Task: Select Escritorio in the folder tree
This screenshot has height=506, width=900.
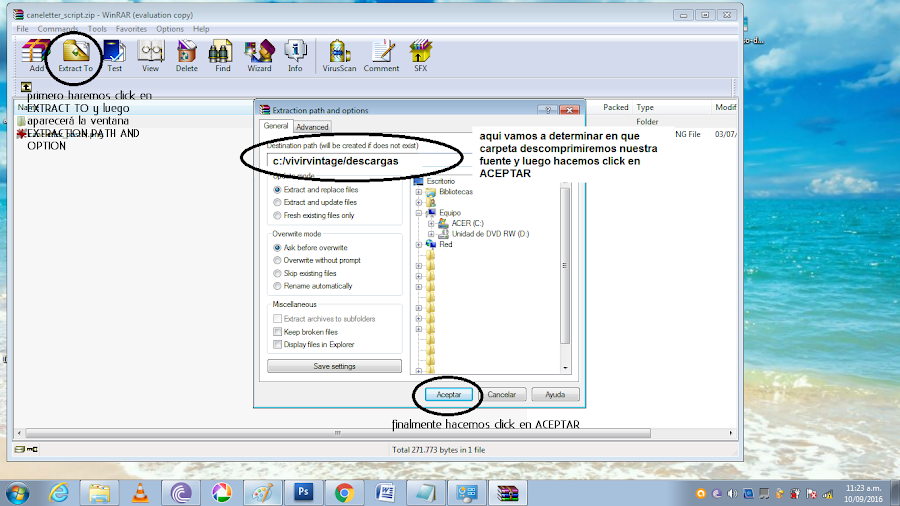Action: coord(440,181)
